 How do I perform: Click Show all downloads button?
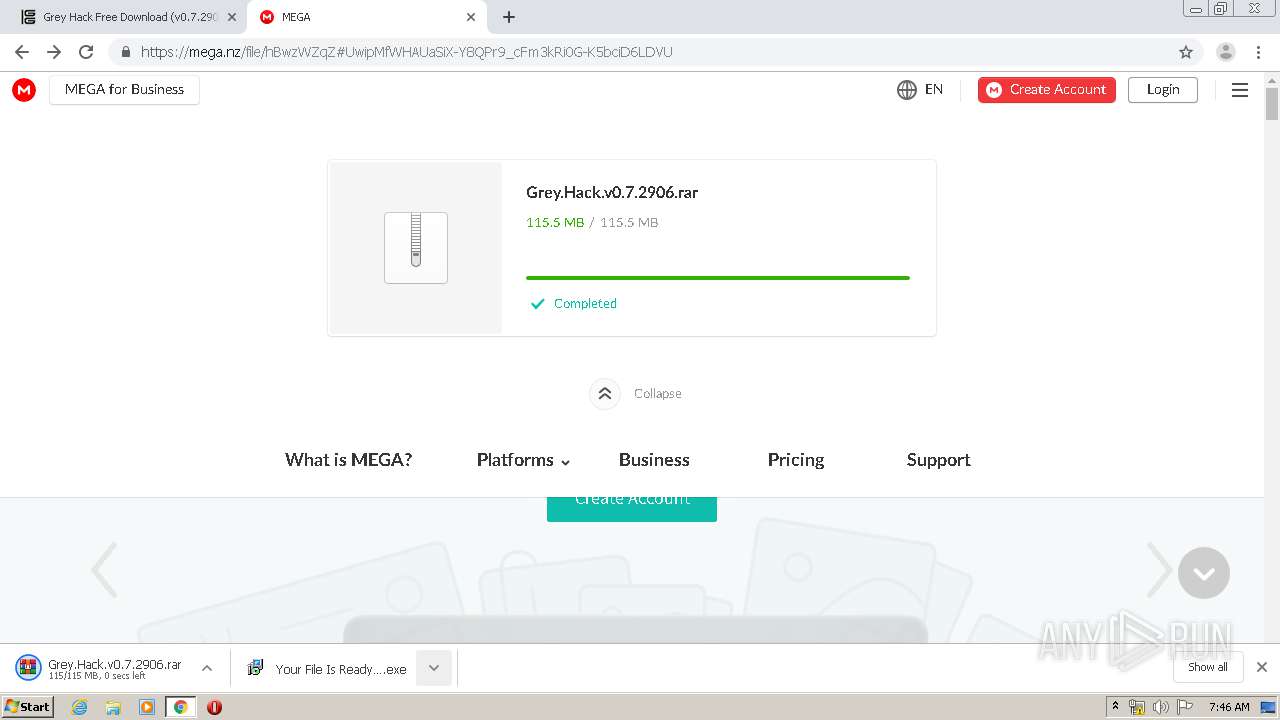click(x=1208, y=667)
